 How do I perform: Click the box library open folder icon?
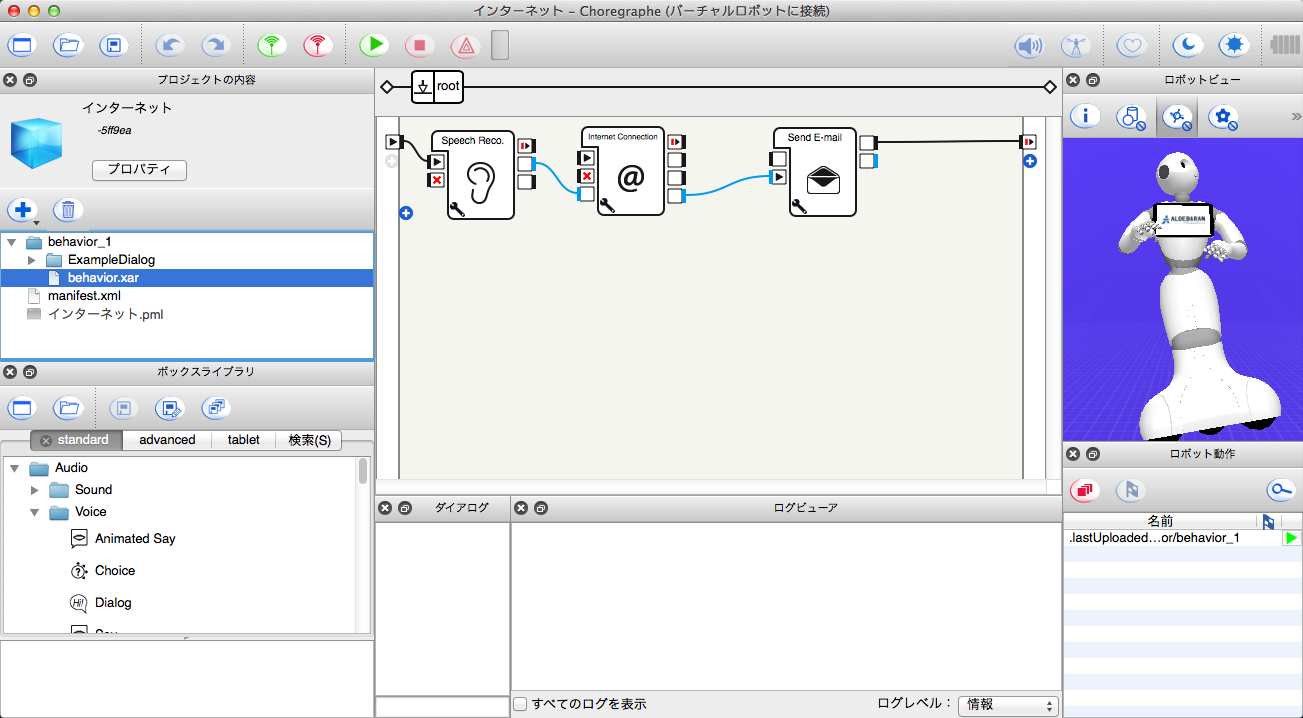click(x=68, y=408)
